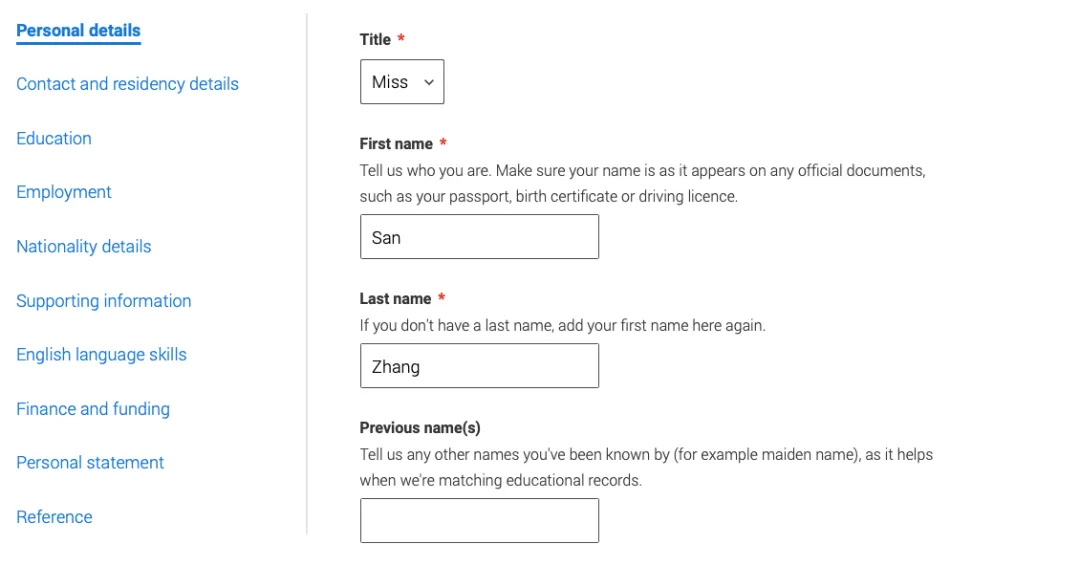
Task: Click the First name field containing San
Action: (x=479, y=237)
